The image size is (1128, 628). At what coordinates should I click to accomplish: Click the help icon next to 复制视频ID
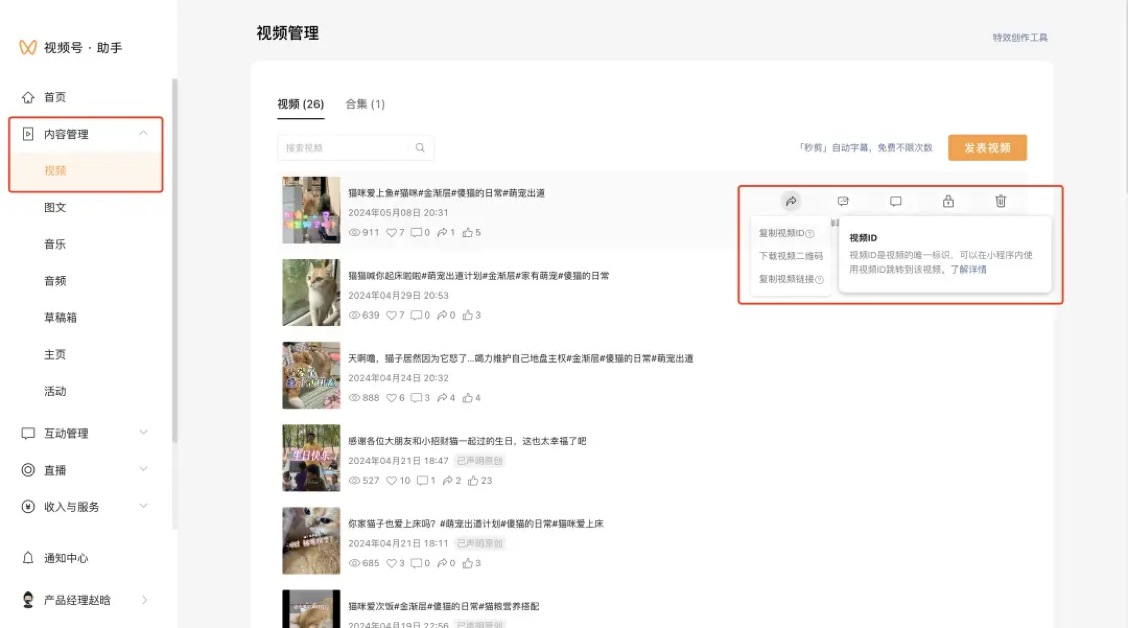810,234
